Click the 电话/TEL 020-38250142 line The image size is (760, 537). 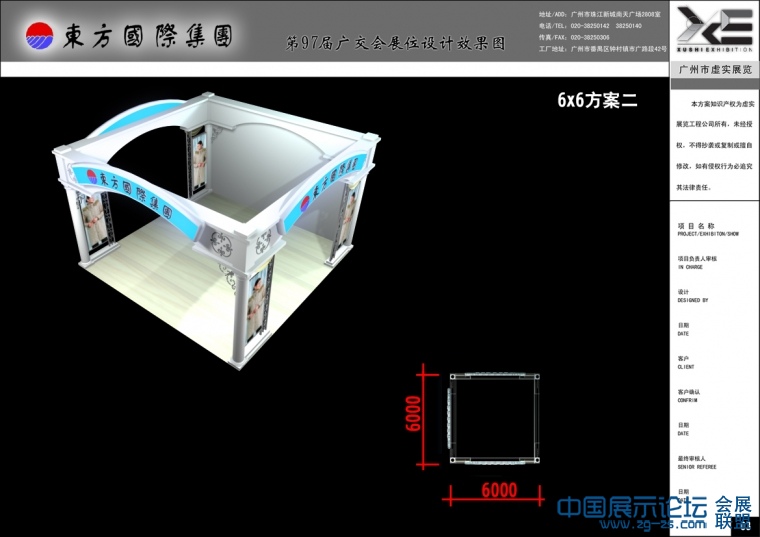click(x=590, y=26)
